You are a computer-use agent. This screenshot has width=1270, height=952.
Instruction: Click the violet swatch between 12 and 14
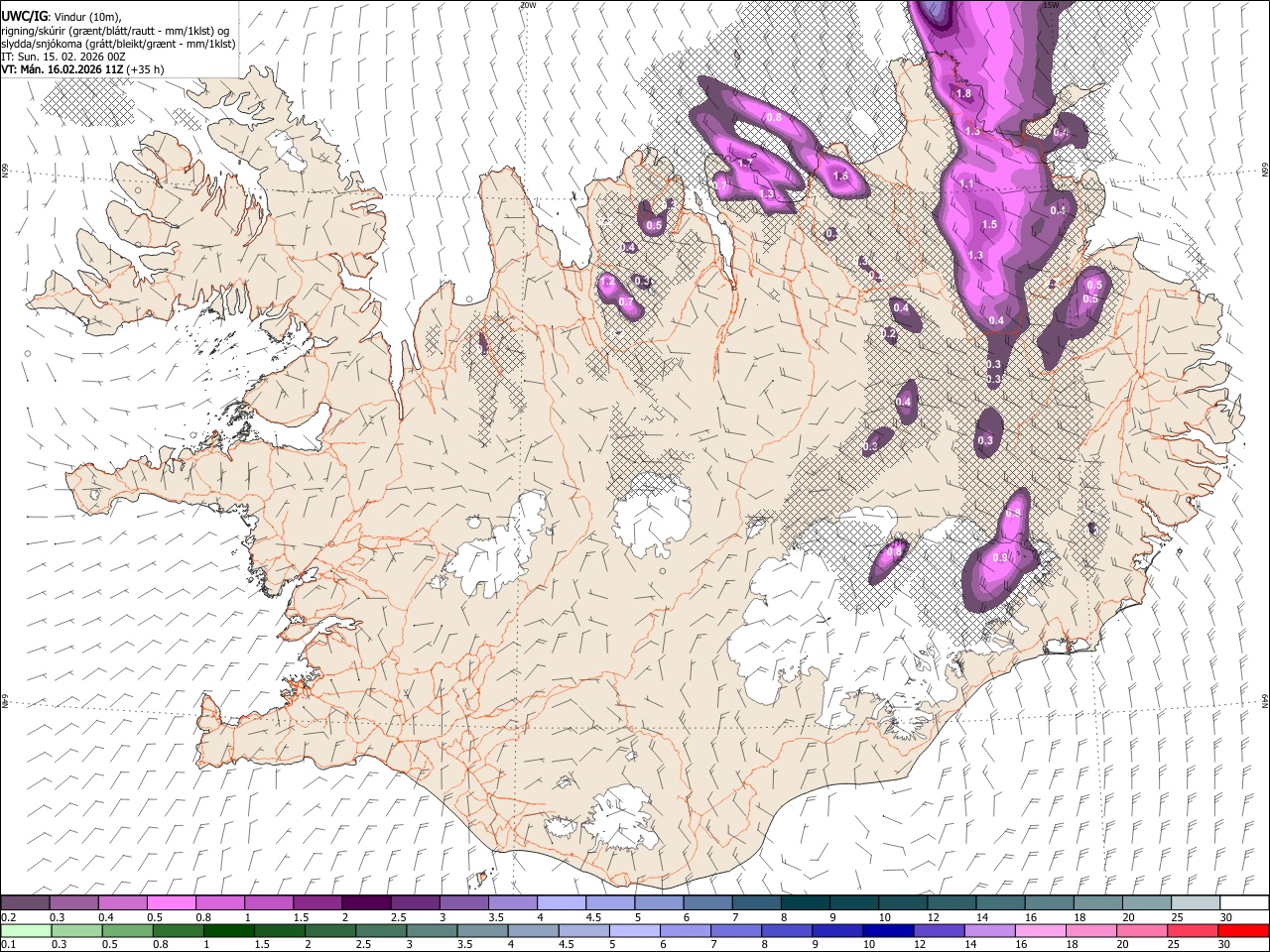(x=938, y=930)
